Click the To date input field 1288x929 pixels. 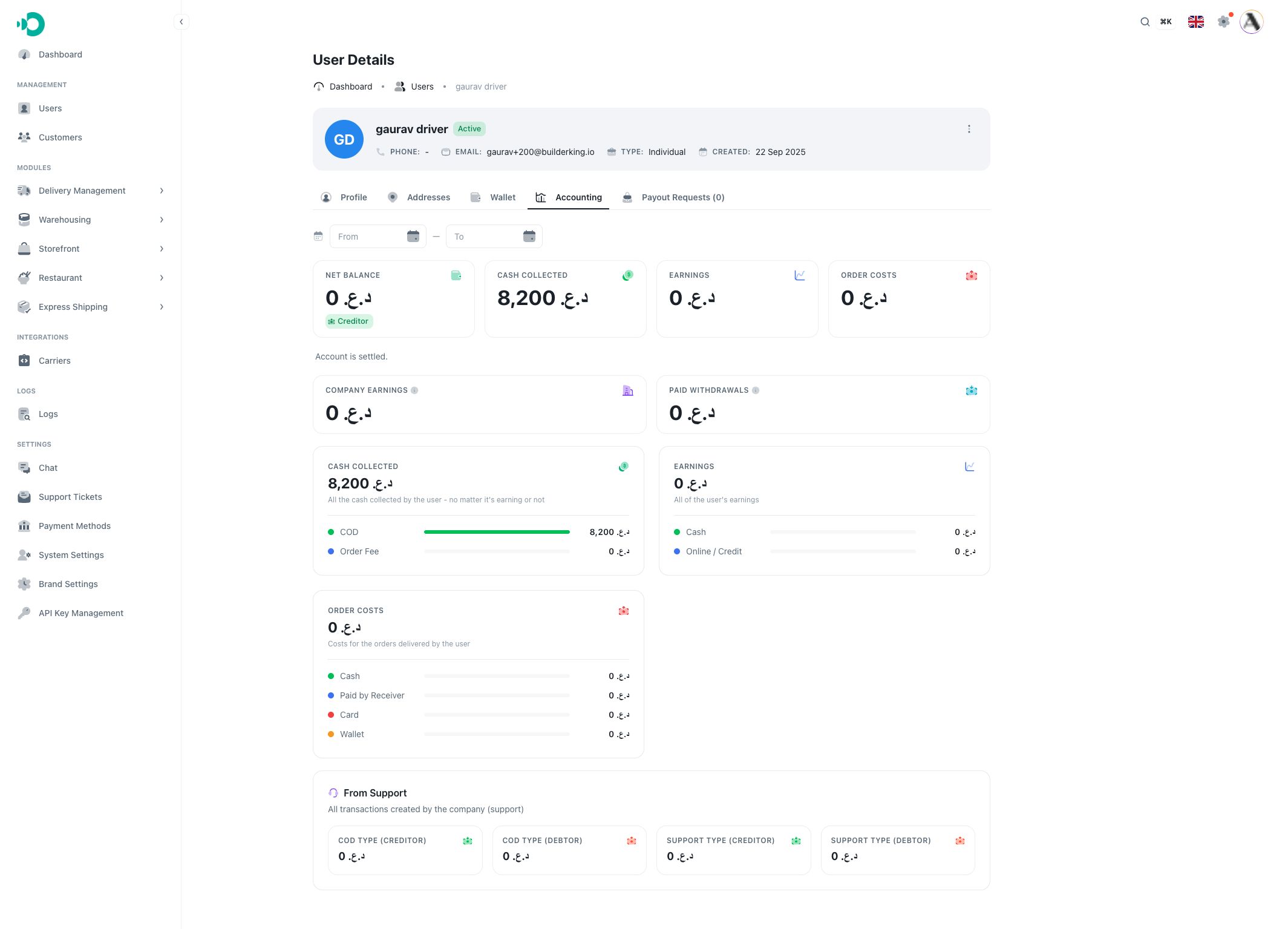494,236
